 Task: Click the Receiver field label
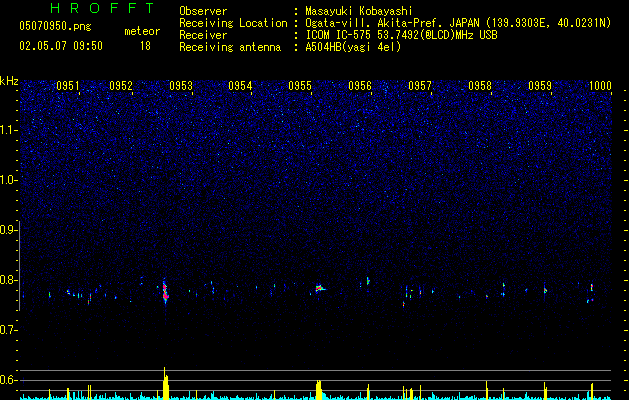(203, 35)
